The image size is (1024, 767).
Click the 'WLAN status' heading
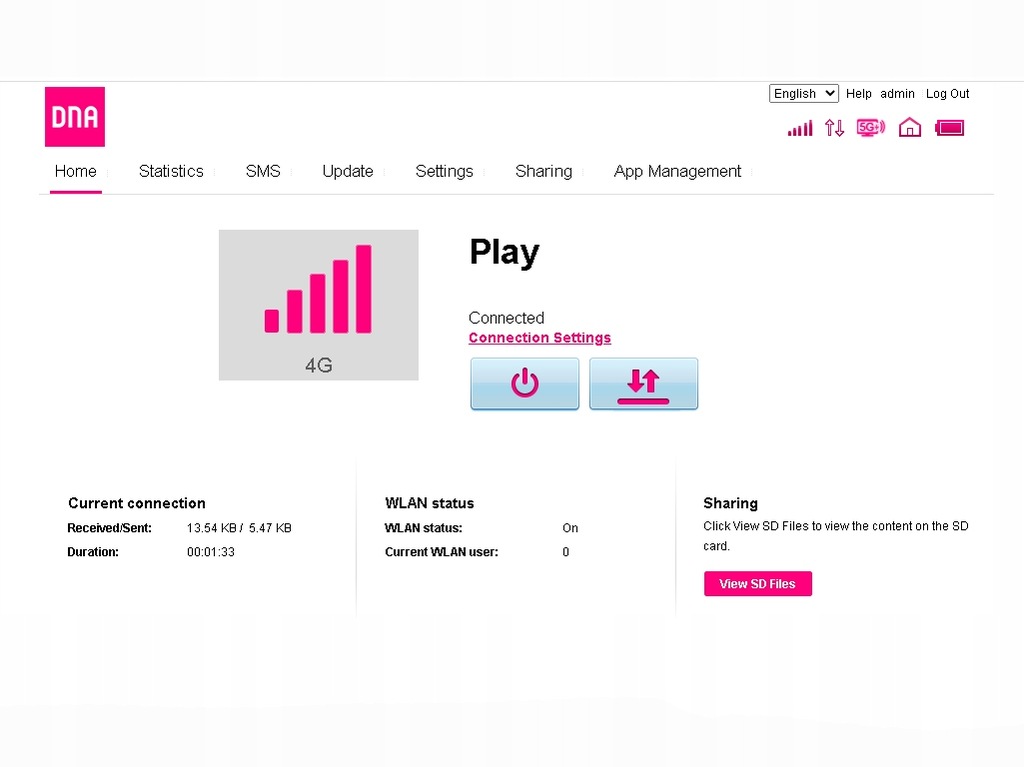point(429,503)
